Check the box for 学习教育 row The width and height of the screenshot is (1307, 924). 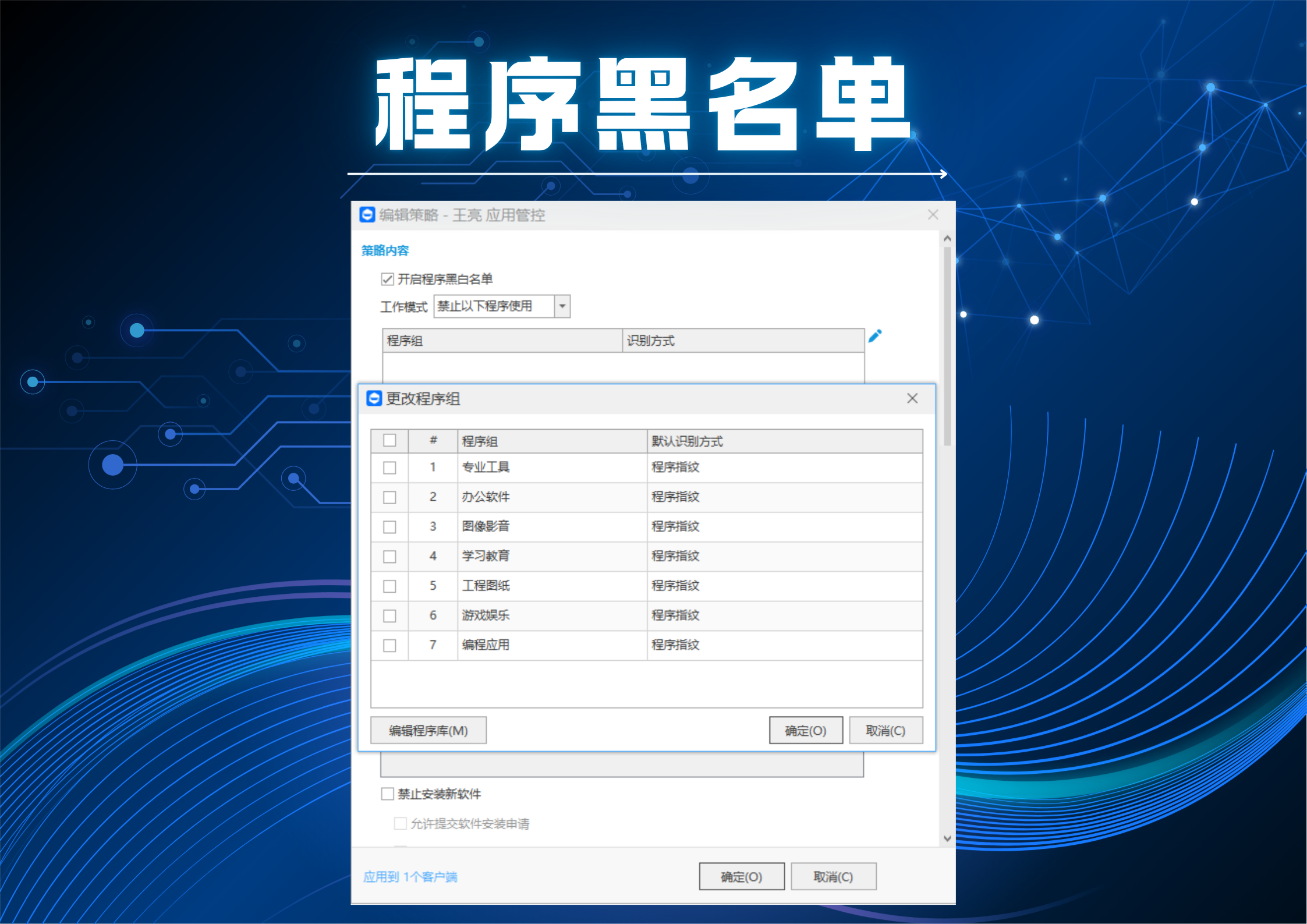point(389,557)
